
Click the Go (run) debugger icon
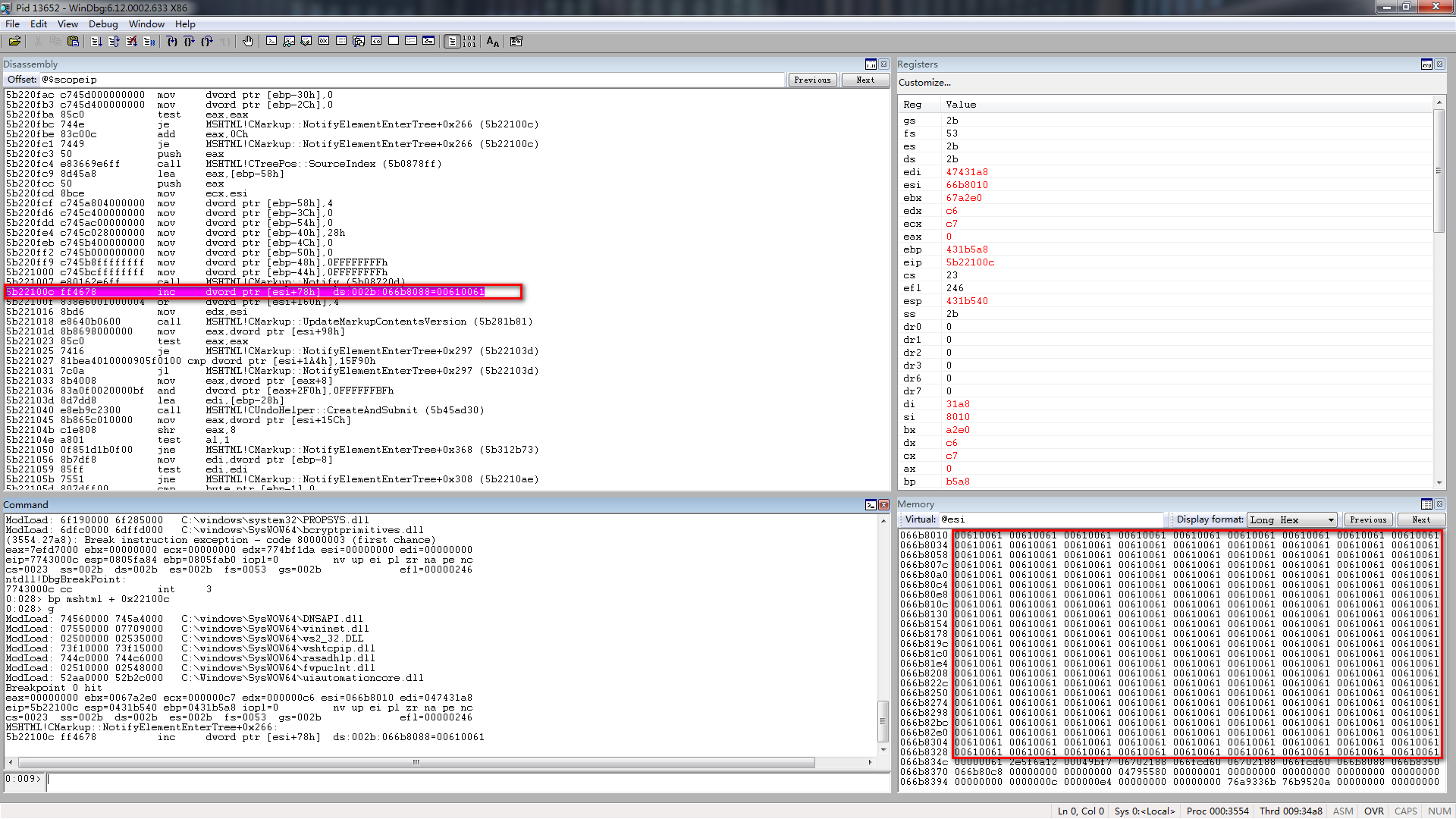tap(97, 42)
